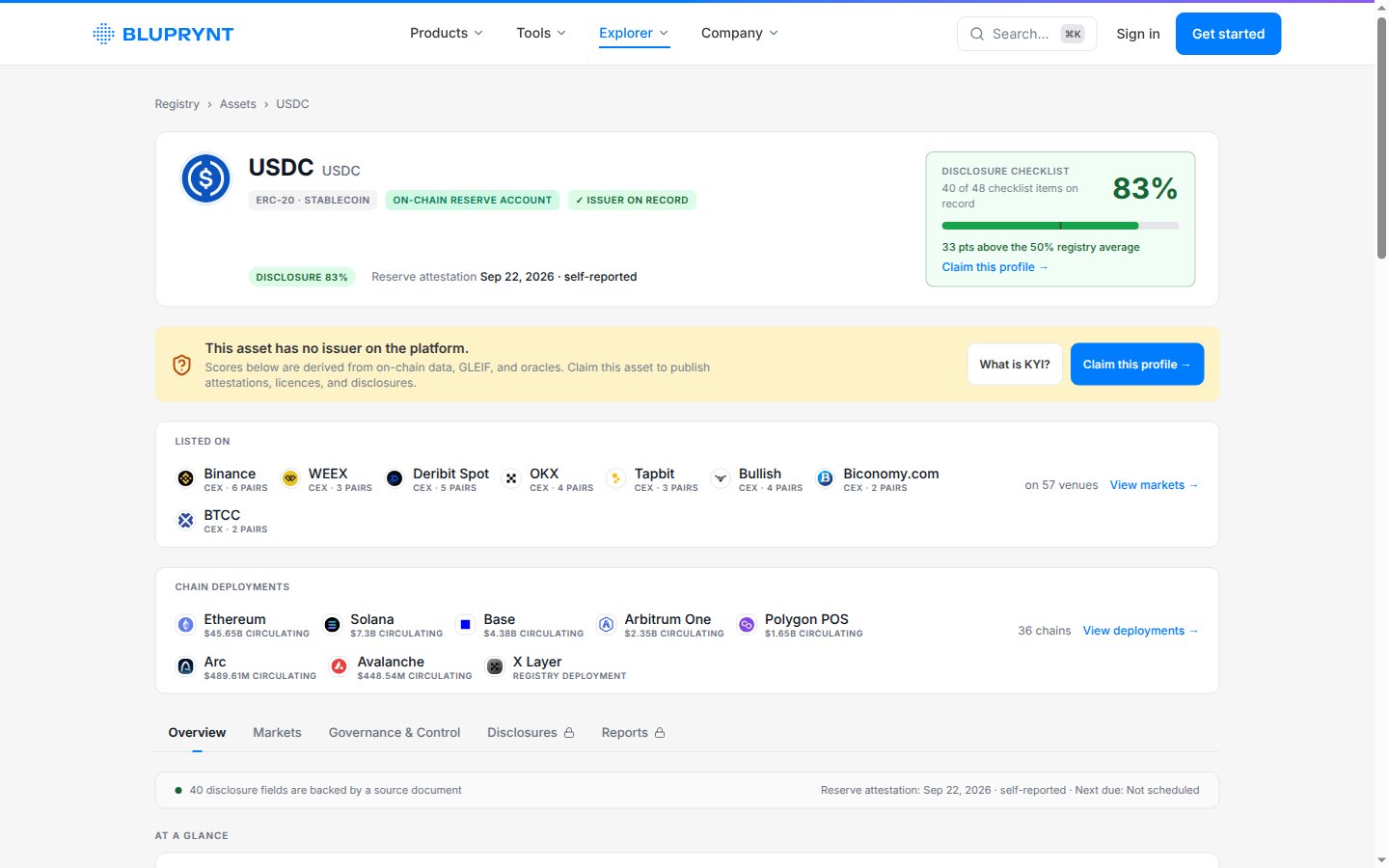Select the Overview tab
The width and height of the screenshot is (1389, 868).
[x=197, y=733]
